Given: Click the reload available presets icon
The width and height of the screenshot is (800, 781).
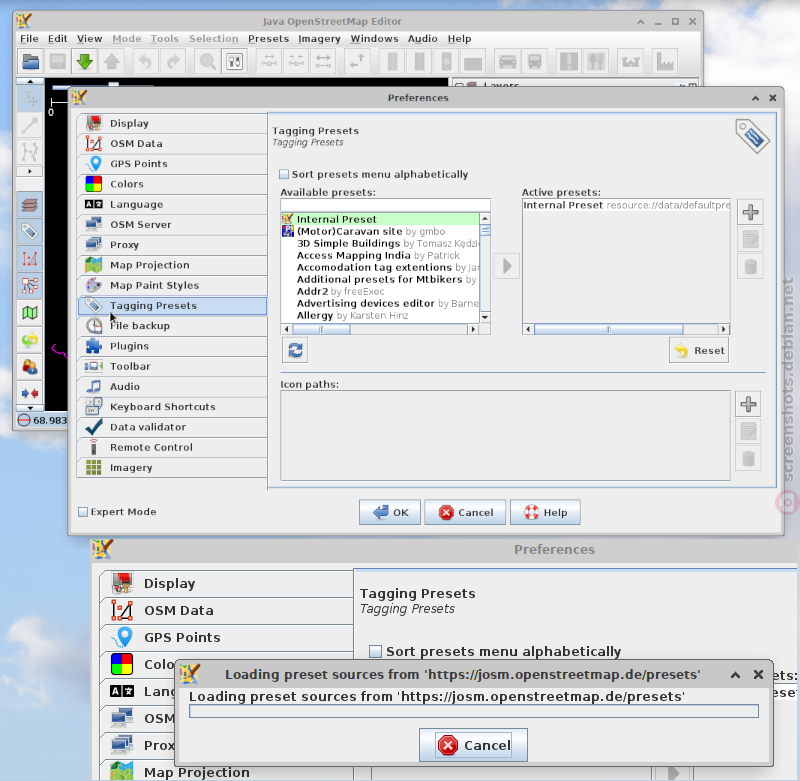Looking at the screenshot, I should point(295,350).
